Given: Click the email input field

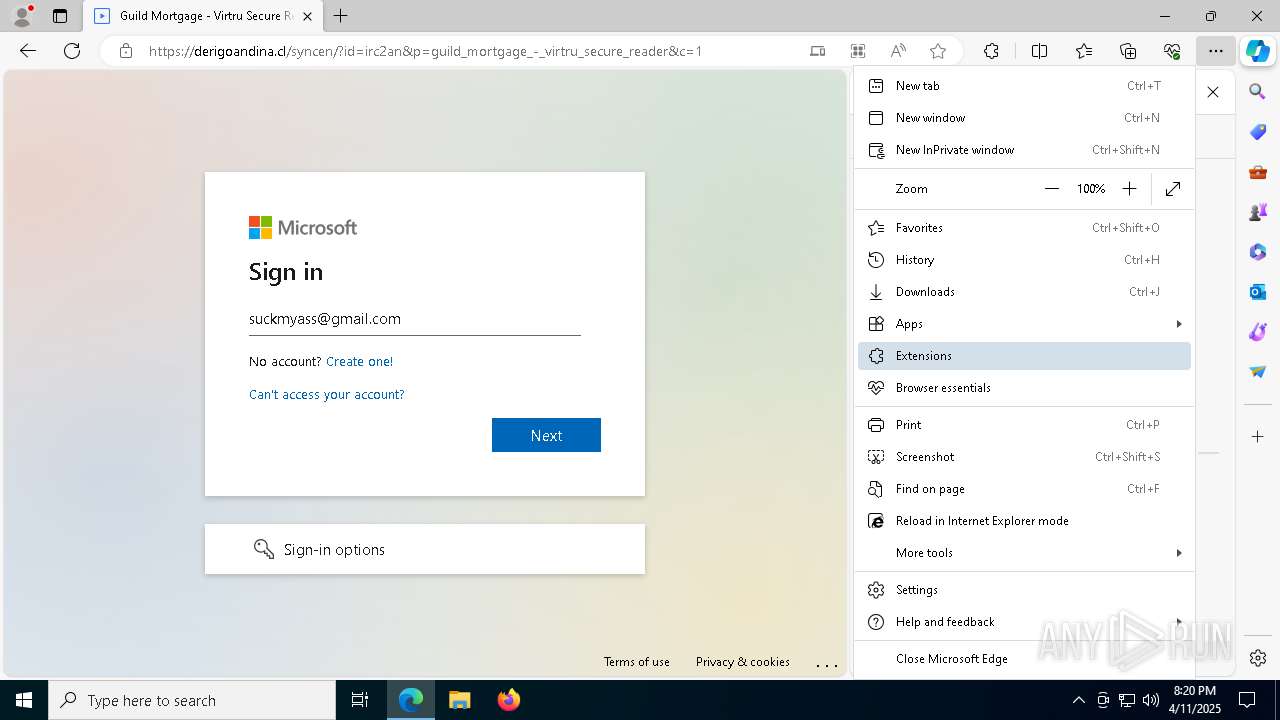Looking at the screenshot, I should click(415, 319).
